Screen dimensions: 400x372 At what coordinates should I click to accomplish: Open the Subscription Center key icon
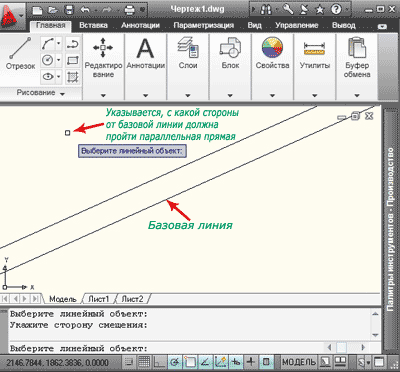click(x=287, y=9)
